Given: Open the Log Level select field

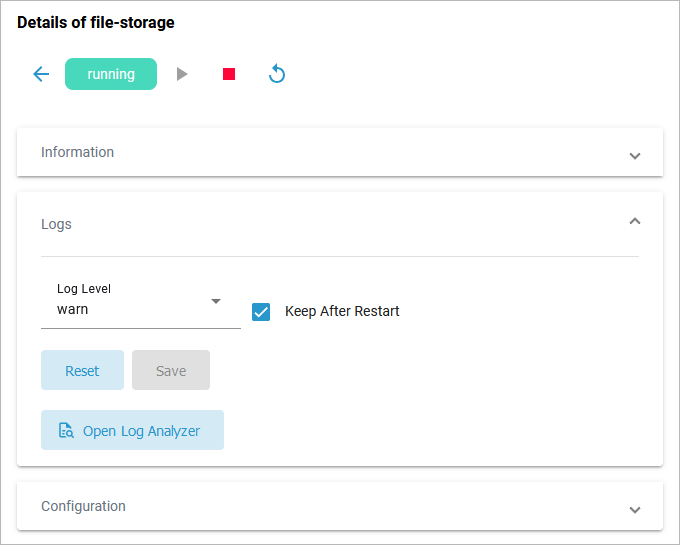Looking at the screenshot, I should [130, 310].
